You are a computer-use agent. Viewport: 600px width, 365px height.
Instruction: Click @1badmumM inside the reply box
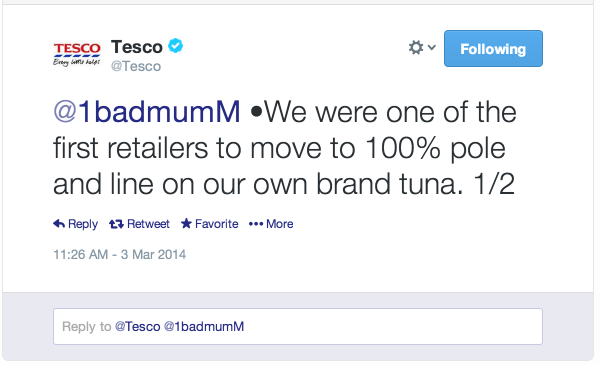coord(204,326)
